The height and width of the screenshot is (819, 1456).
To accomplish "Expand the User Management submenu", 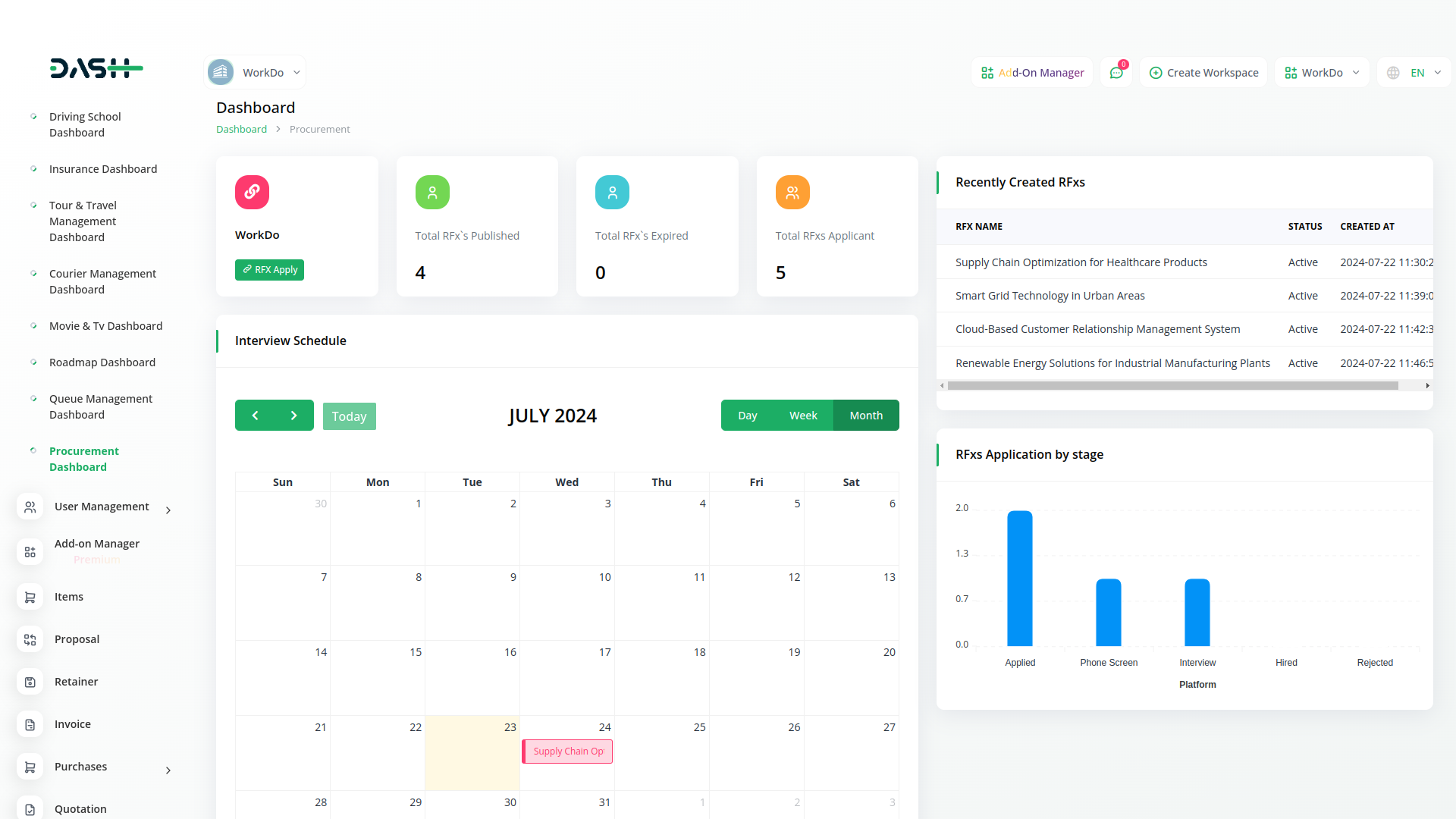I will (x=168, y=510).
